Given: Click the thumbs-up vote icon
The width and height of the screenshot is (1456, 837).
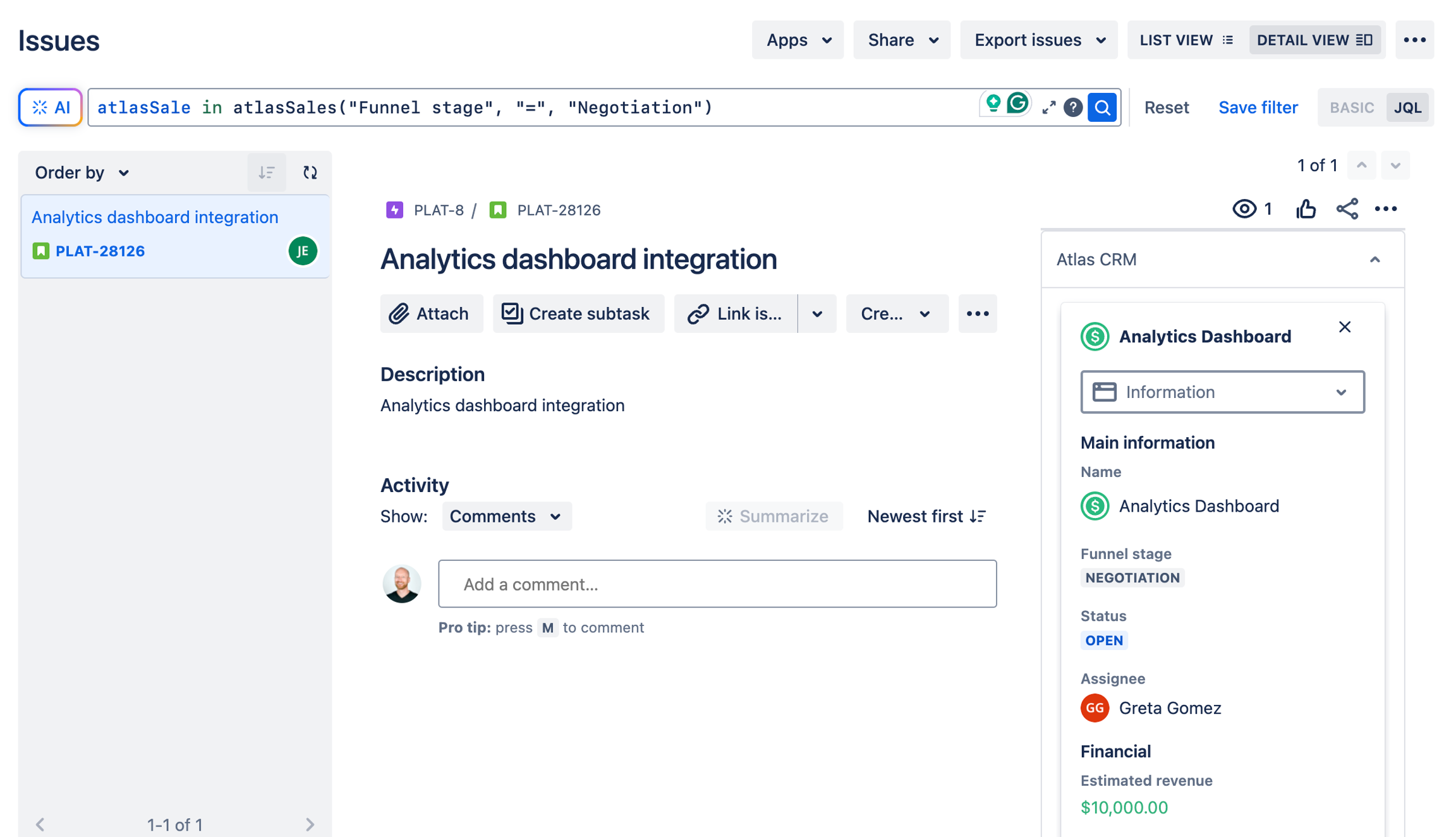Looking at the screenshot, I should (1306, 209).
